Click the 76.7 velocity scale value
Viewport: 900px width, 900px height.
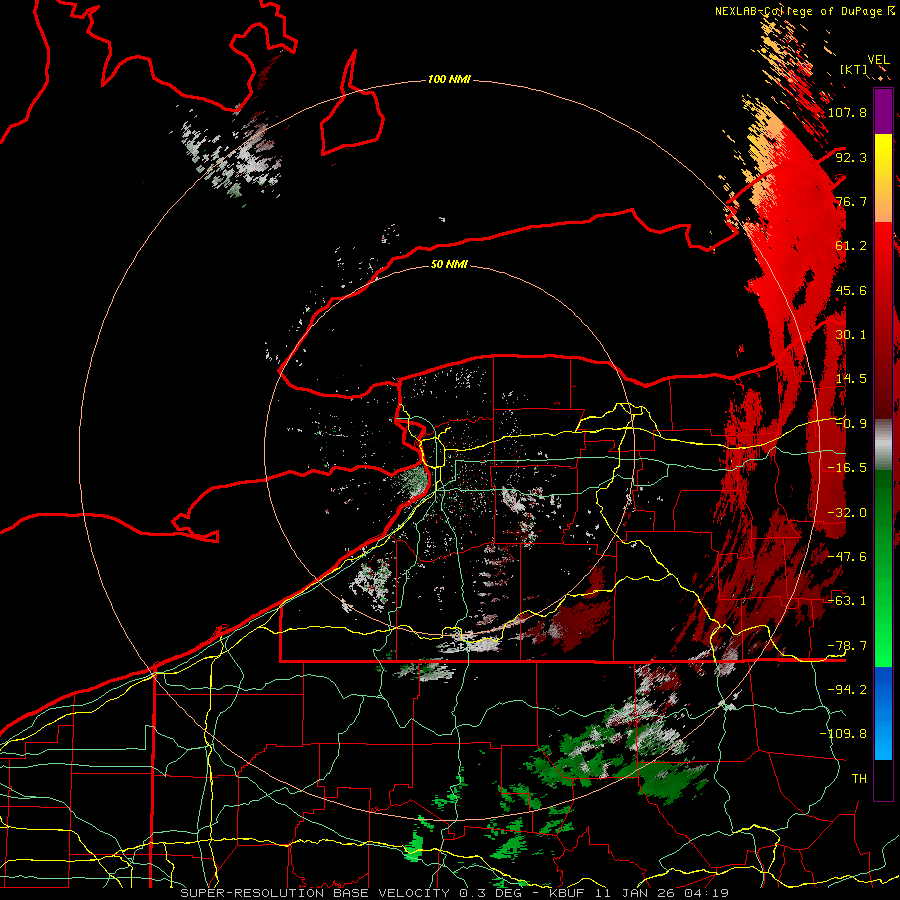[x=851, y=201]
